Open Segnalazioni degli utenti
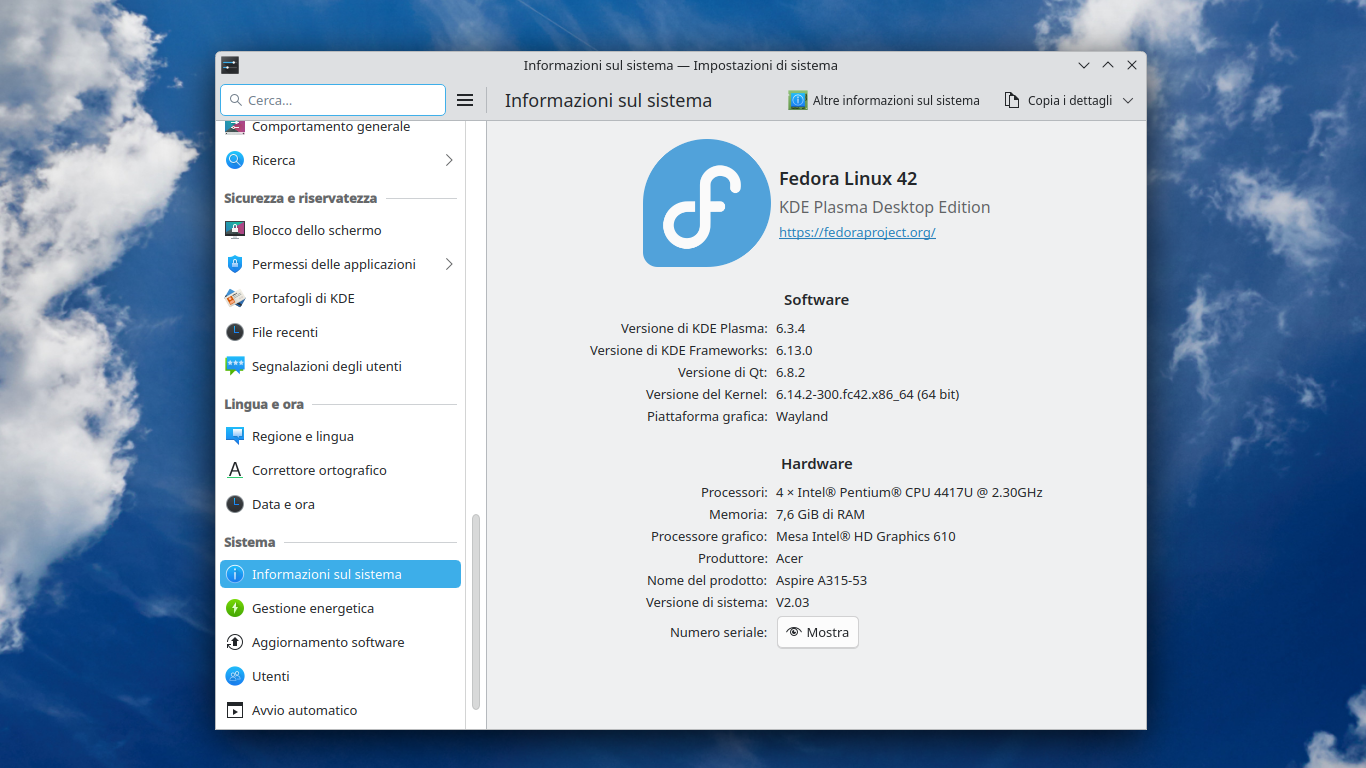 (234, 366)
